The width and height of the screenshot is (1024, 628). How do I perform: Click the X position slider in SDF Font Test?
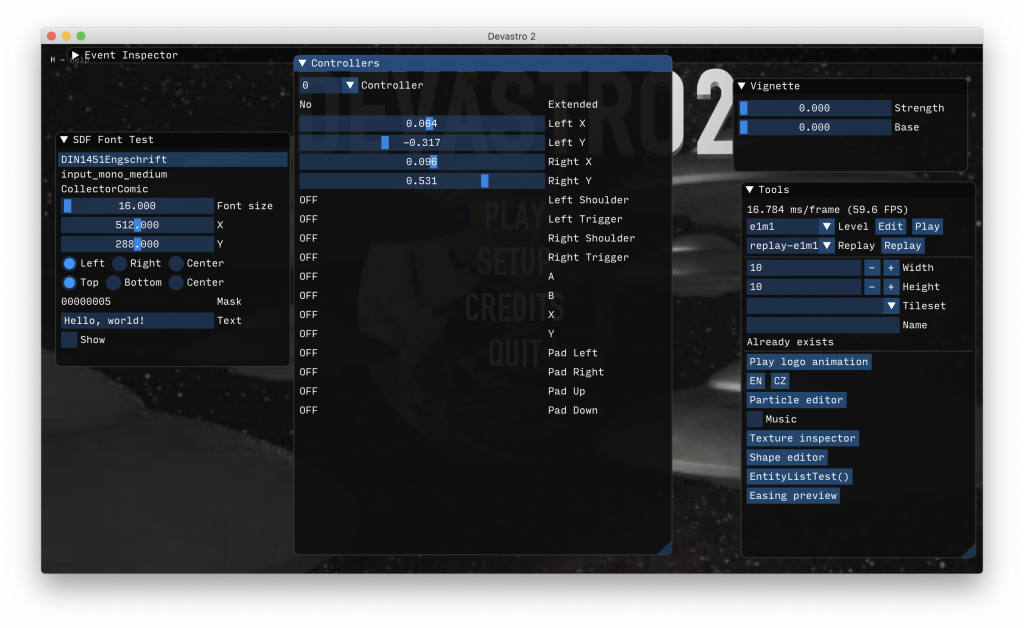coord(137,225)
